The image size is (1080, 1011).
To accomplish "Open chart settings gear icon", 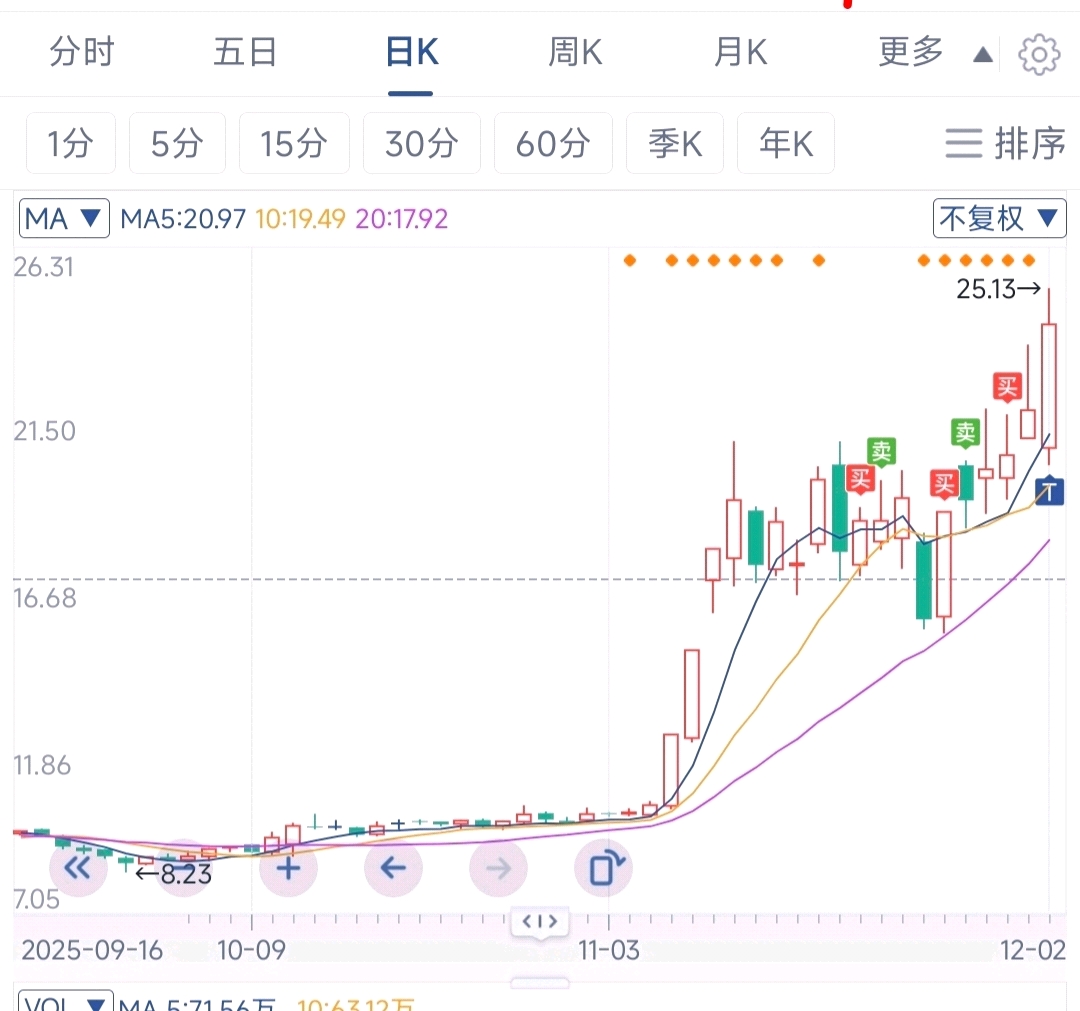I will pos(1039,54).
